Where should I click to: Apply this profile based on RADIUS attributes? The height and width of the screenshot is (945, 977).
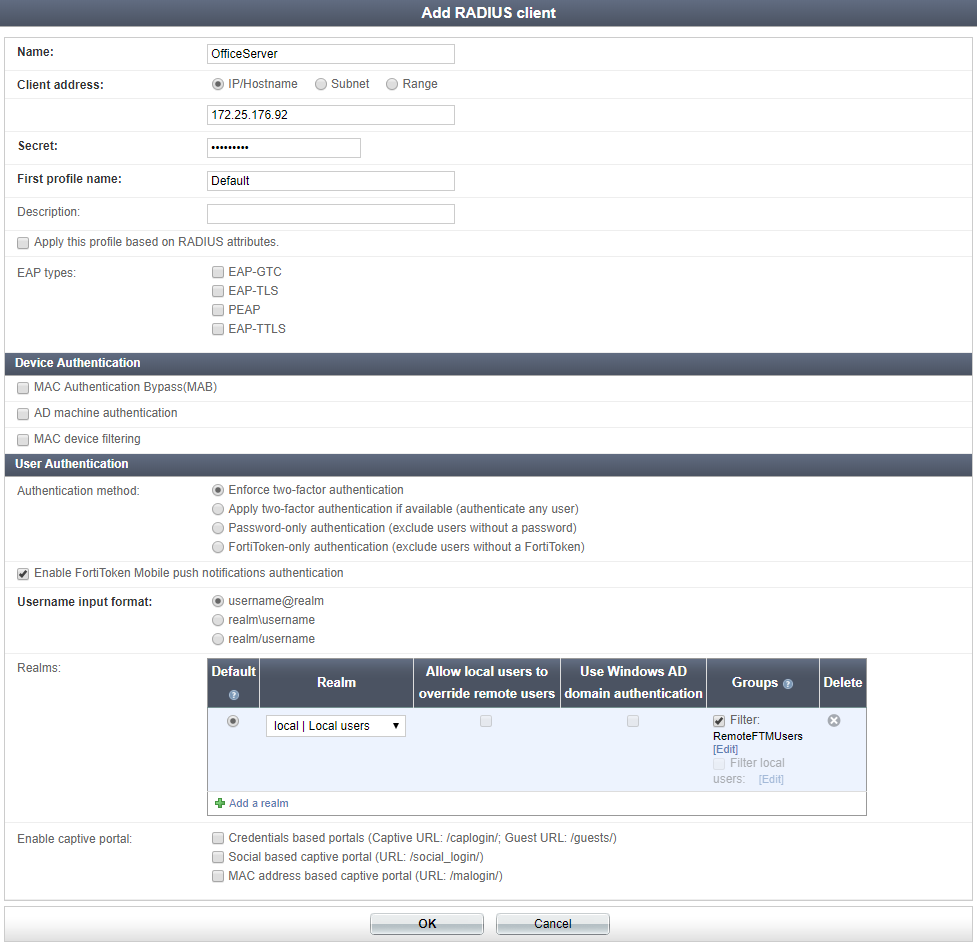[x=23, y=243]
